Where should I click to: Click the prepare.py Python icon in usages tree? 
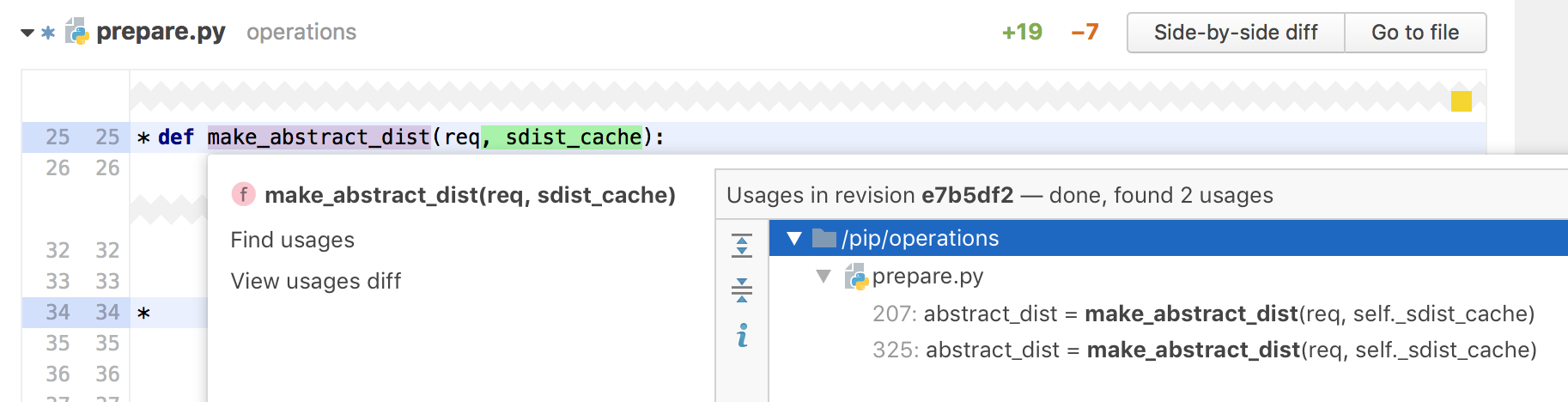(856, 277)
